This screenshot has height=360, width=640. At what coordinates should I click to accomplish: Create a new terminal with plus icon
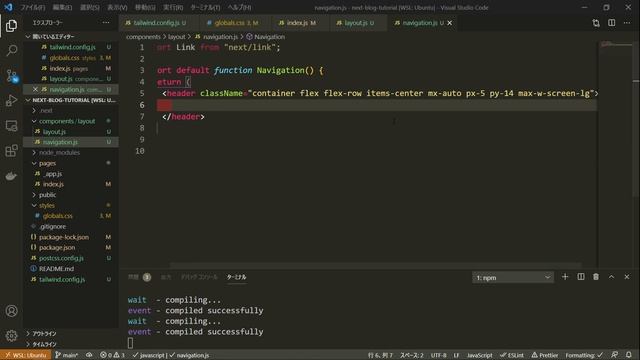tap(565, 277)
